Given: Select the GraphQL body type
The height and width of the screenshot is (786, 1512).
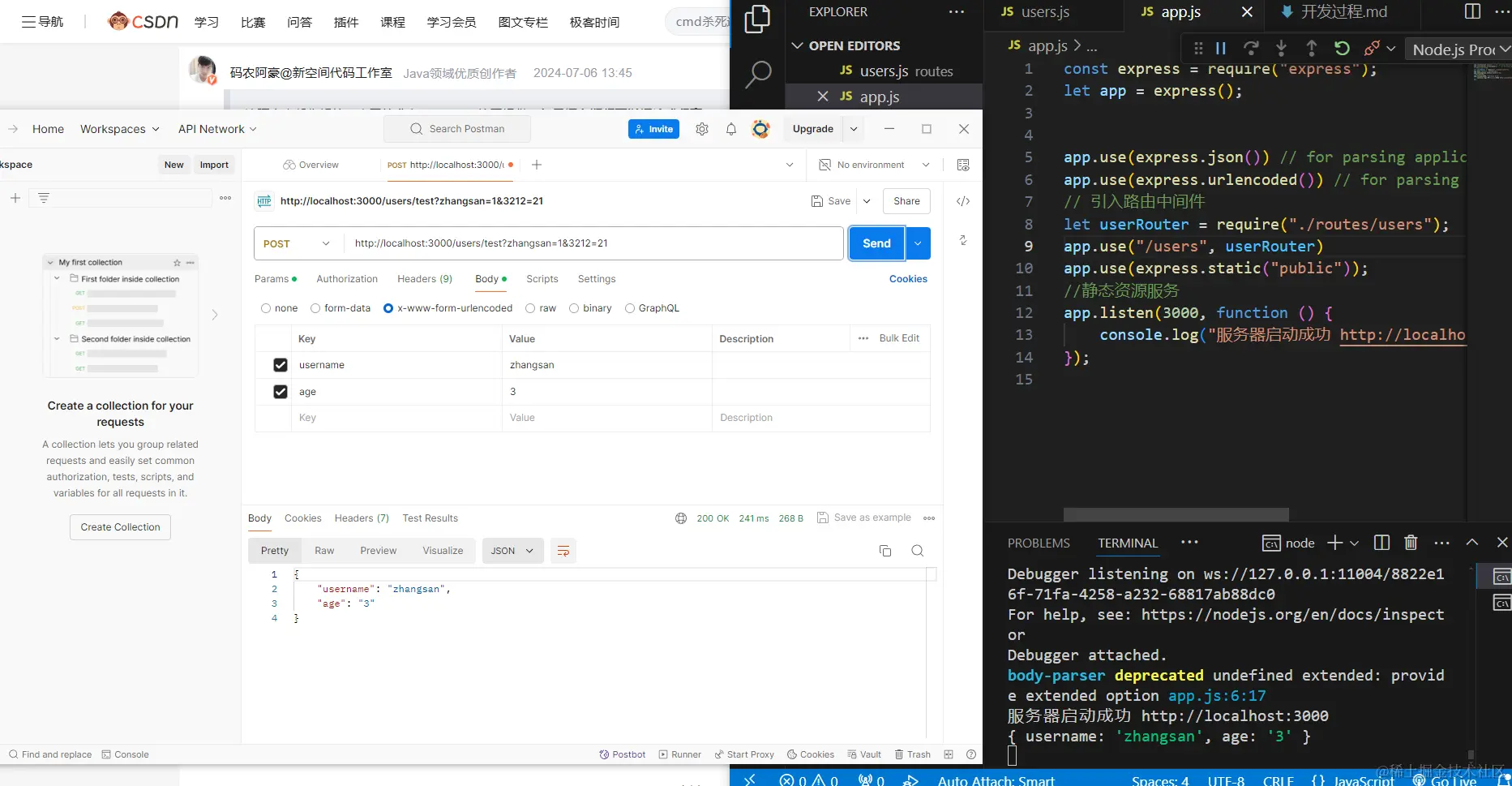Looking at the screenshot, I should 630,308.
